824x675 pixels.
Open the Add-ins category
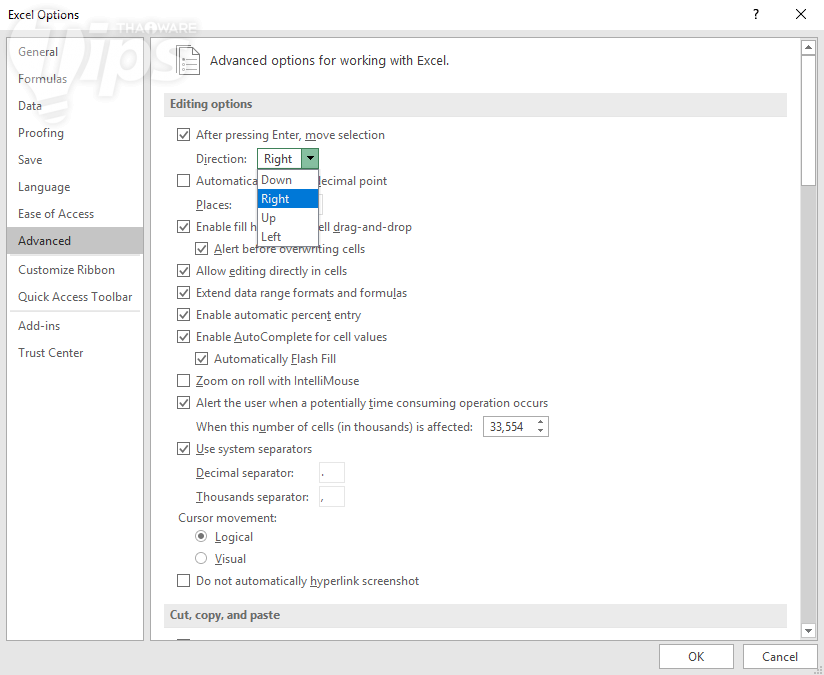[x=75, y=326]
